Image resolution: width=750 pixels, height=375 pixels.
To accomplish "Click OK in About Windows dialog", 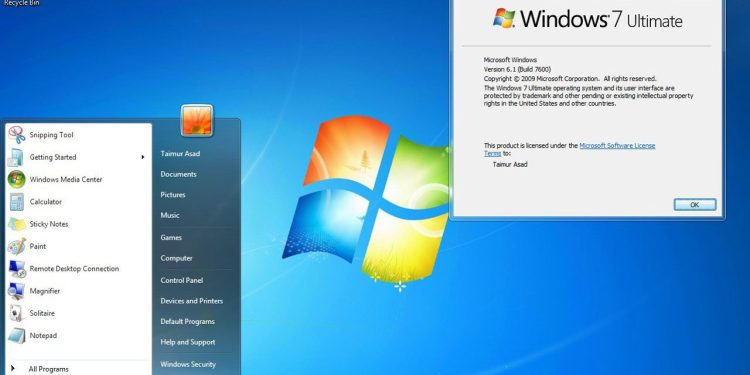I will pyautogui.click(x=695, y=205).
